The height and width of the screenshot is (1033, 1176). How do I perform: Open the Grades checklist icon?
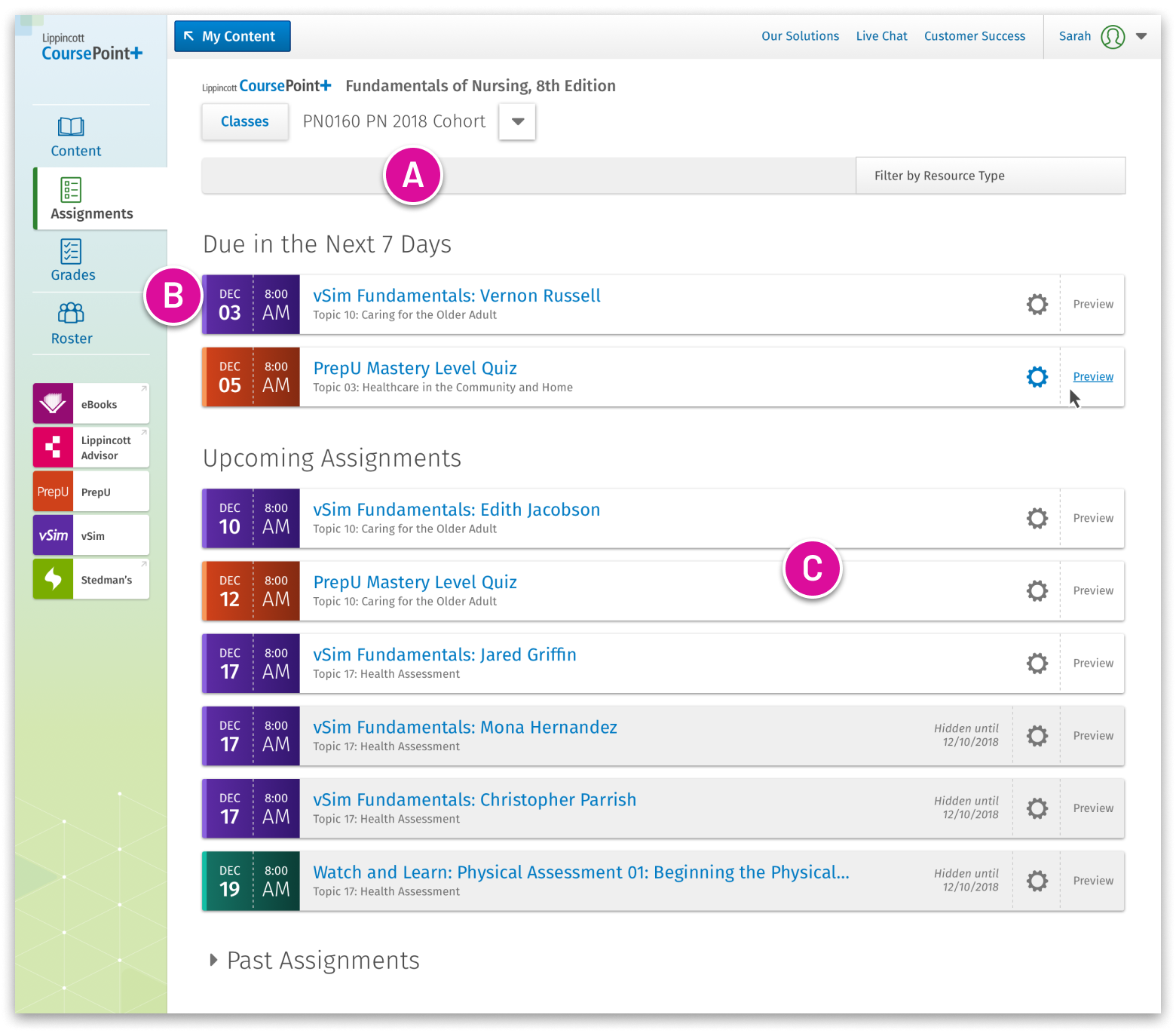click(72, 252)
